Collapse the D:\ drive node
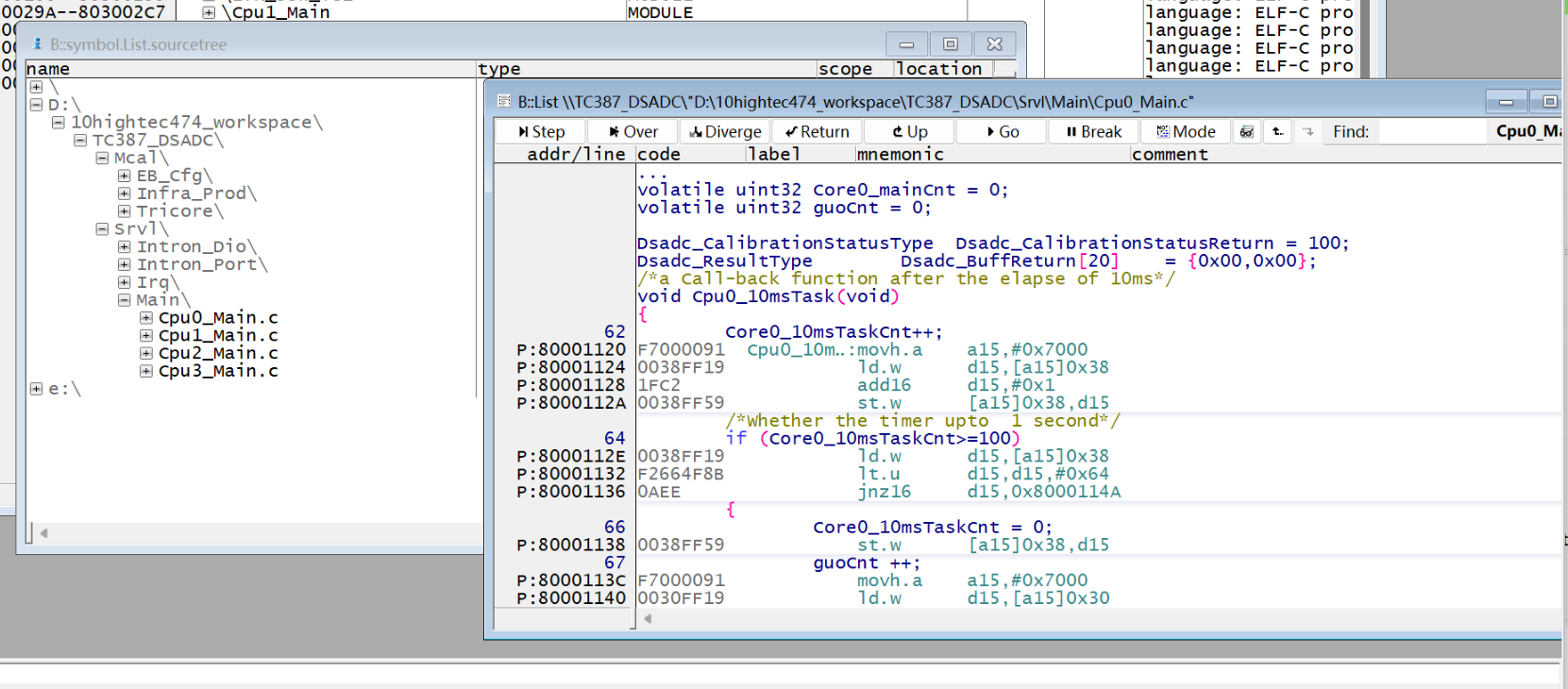The width and height of the screenshot is (1568, 689). [36, 105]
